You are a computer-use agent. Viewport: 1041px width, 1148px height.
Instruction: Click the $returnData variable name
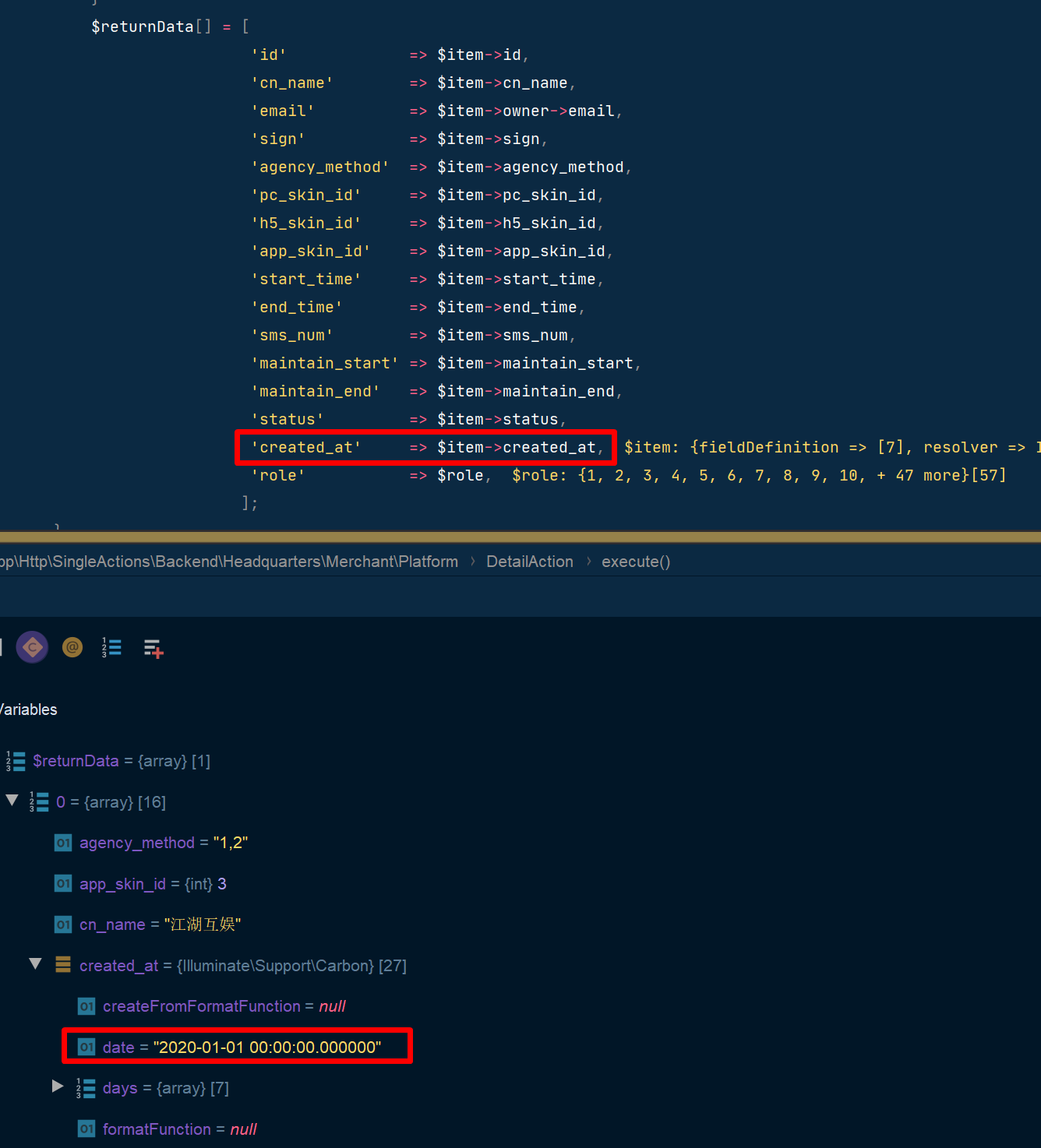(76, 761)
